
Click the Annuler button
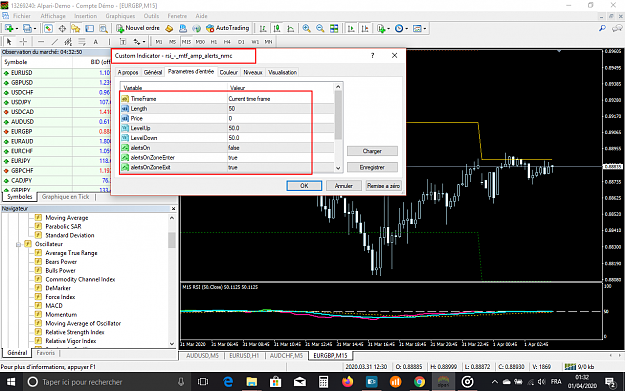344,186
